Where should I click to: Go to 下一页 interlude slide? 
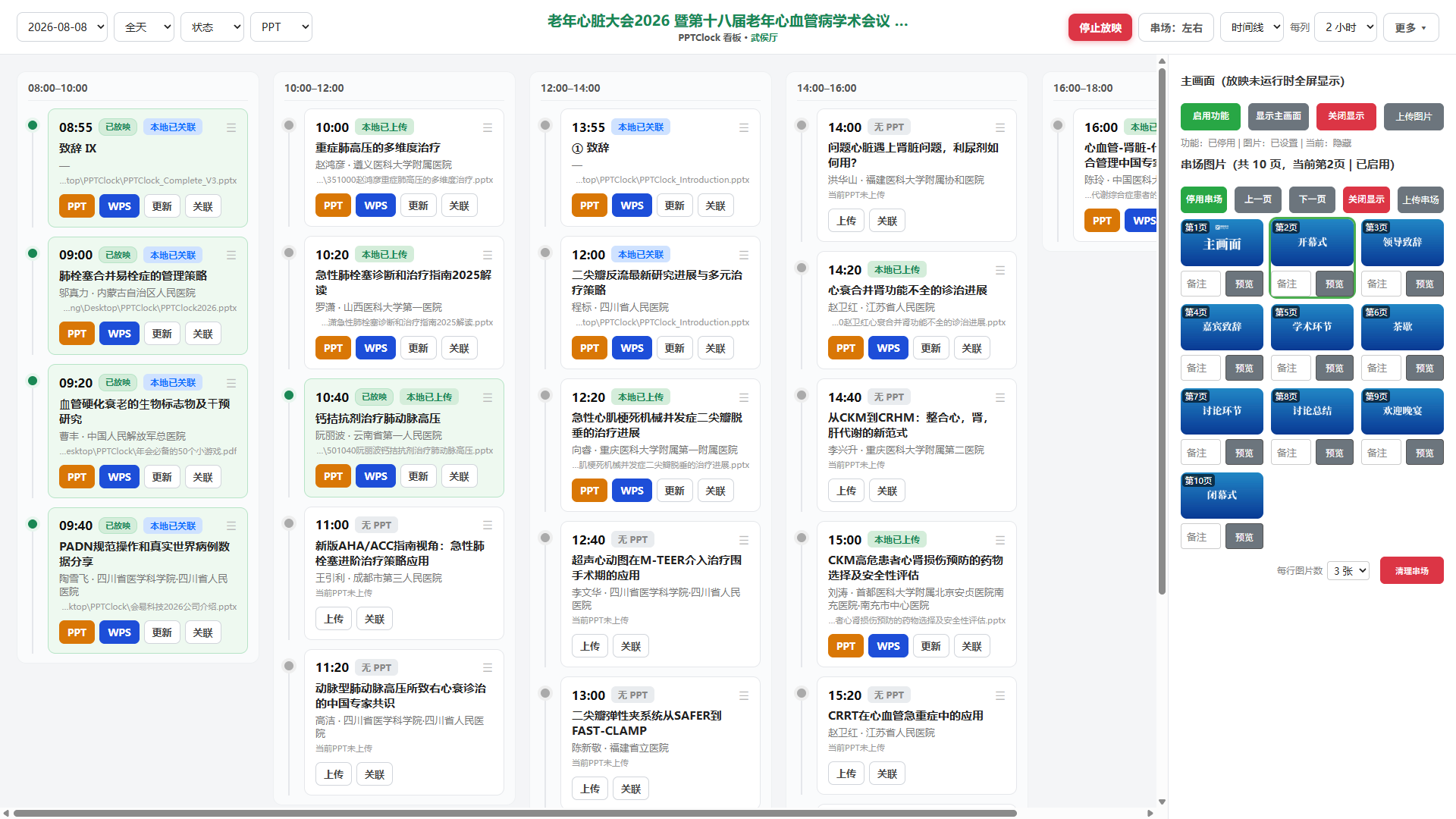coord(1313,200)
